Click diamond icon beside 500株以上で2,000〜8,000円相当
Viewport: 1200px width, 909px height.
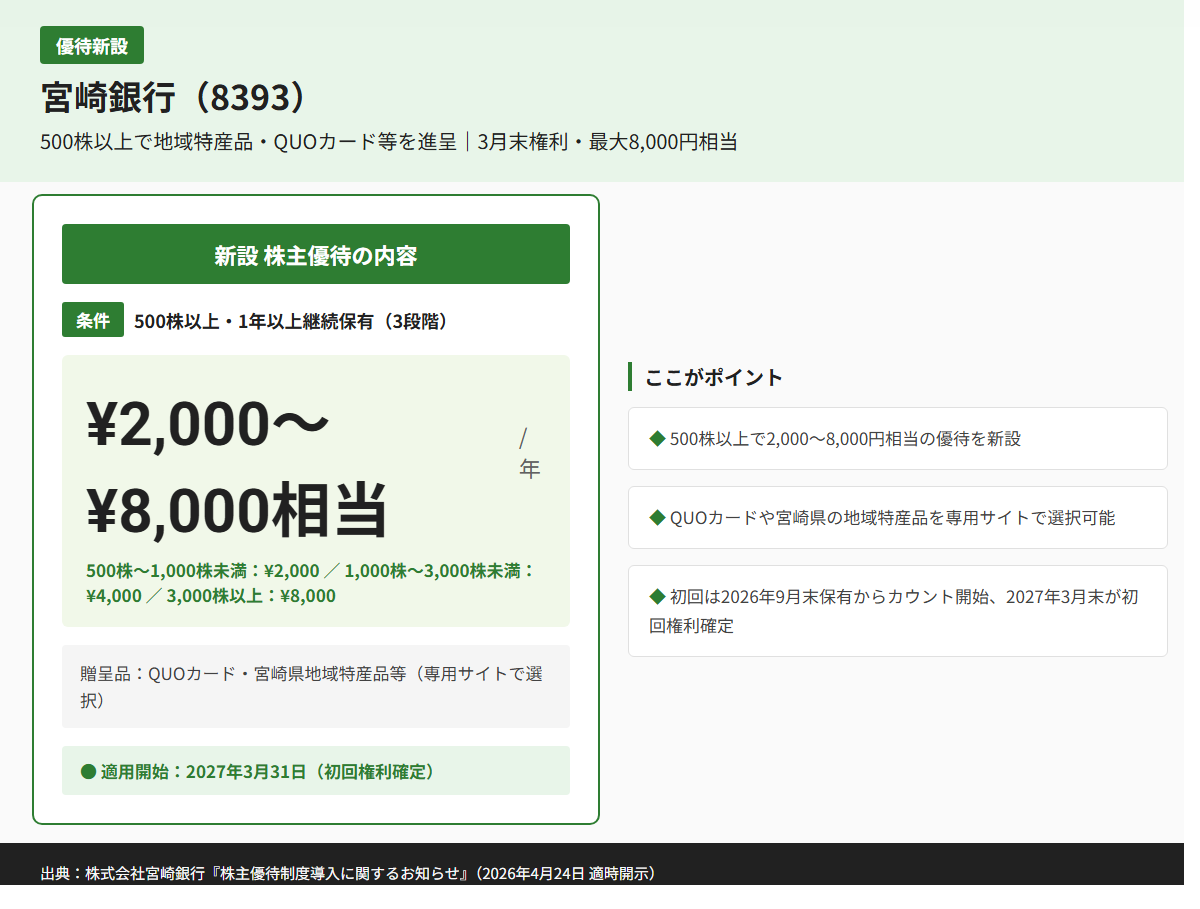[x=657, y=438]
